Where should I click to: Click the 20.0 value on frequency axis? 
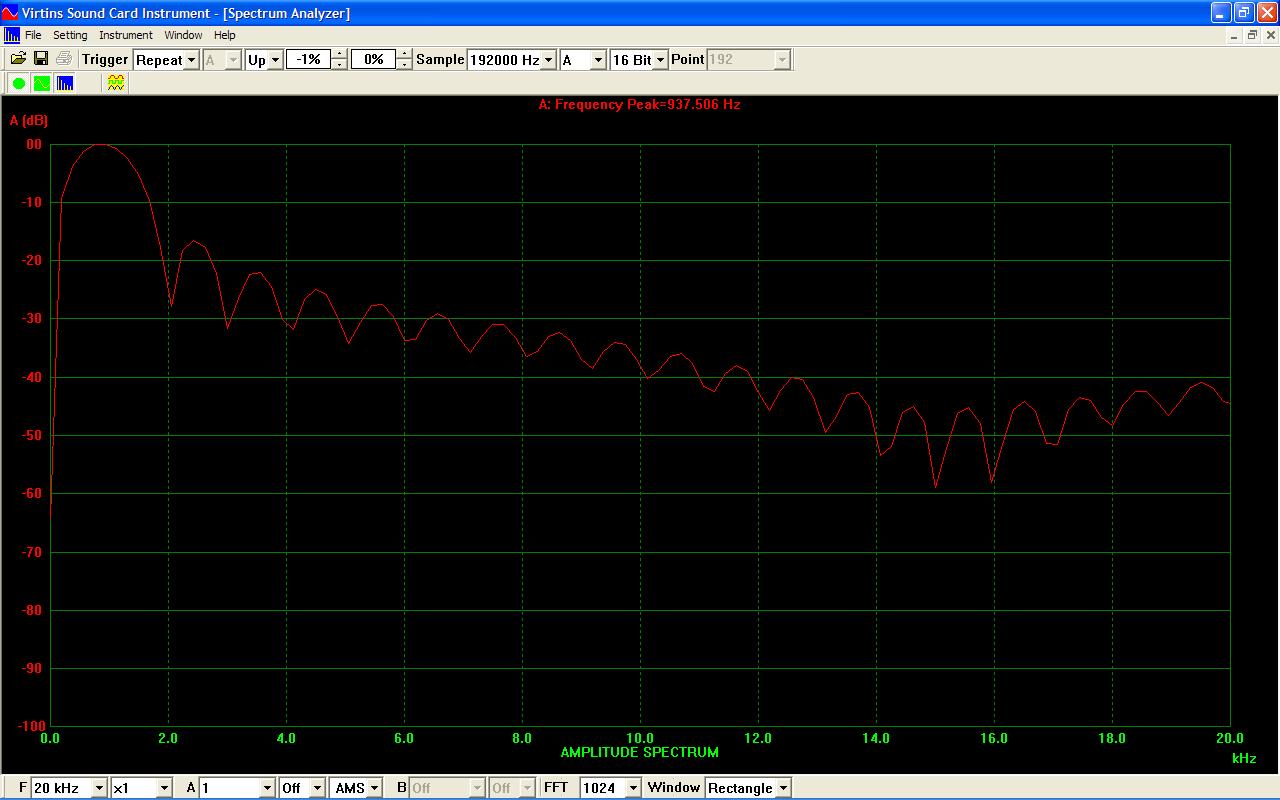tap(1229, 739)
